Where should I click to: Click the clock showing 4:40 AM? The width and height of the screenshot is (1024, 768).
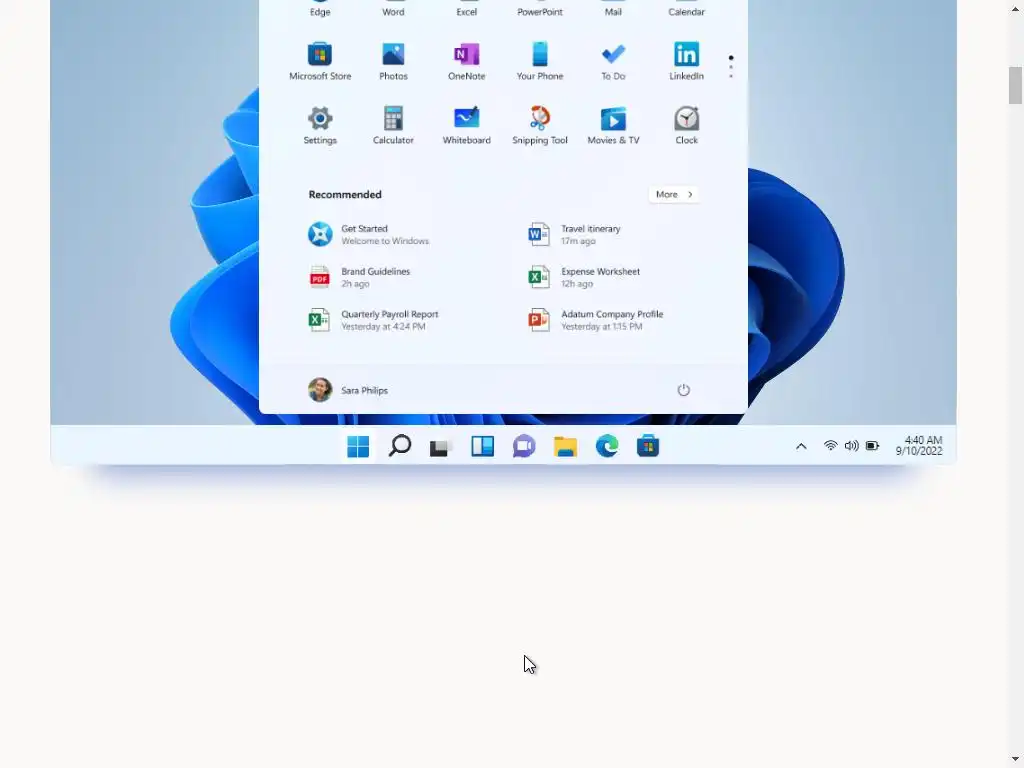pyautogui.click(x=919, y=446)
